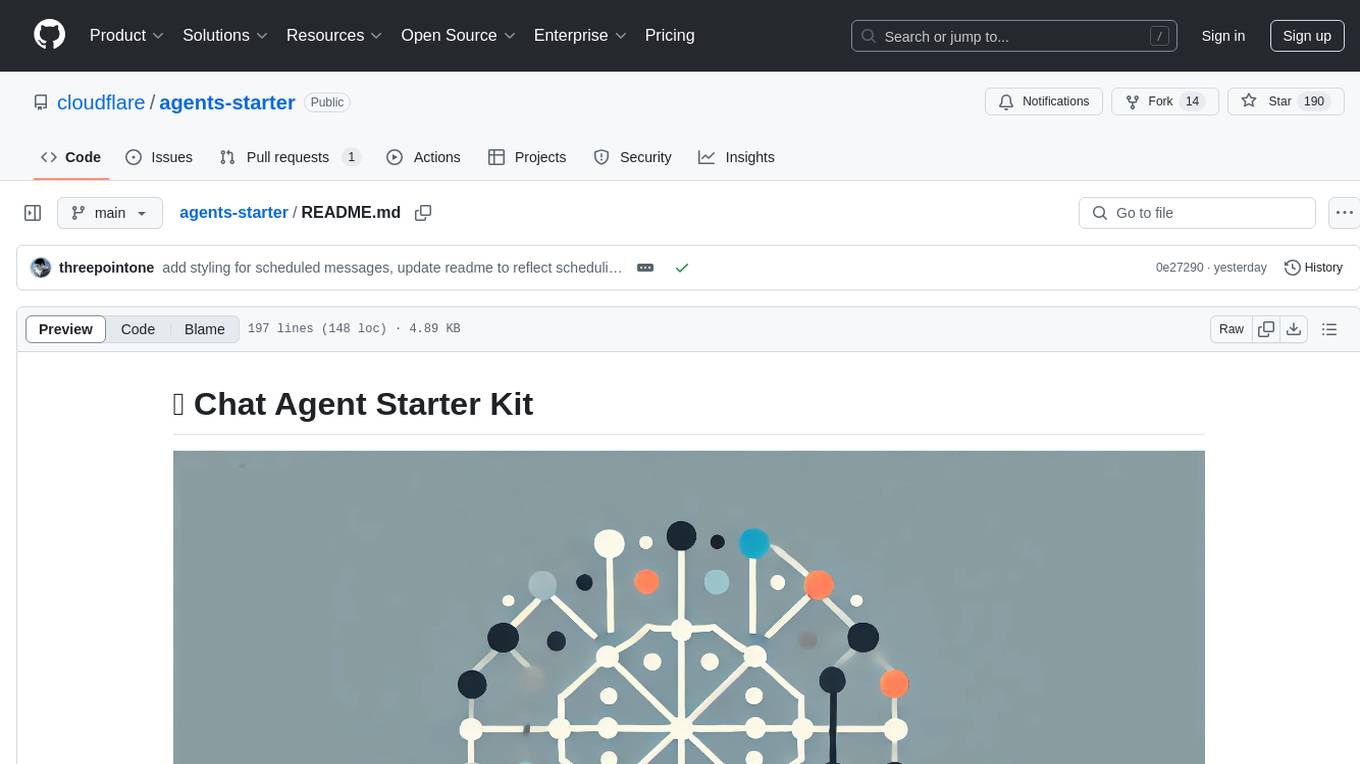Click the Chat Agent Starter Kit heading

point(353,404)
